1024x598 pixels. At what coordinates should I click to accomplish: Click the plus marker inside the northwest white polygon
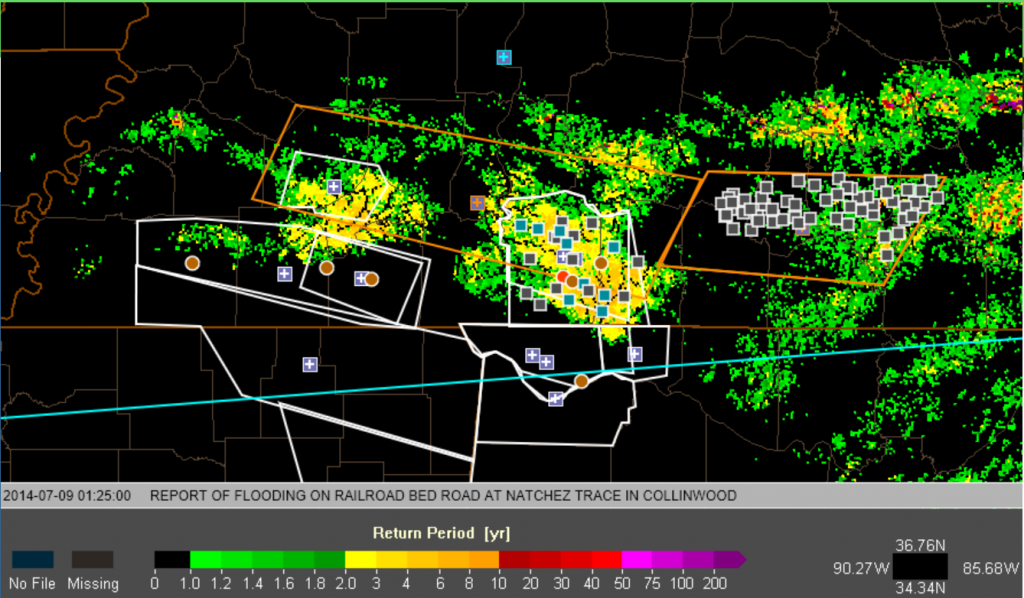pos(334,187)
